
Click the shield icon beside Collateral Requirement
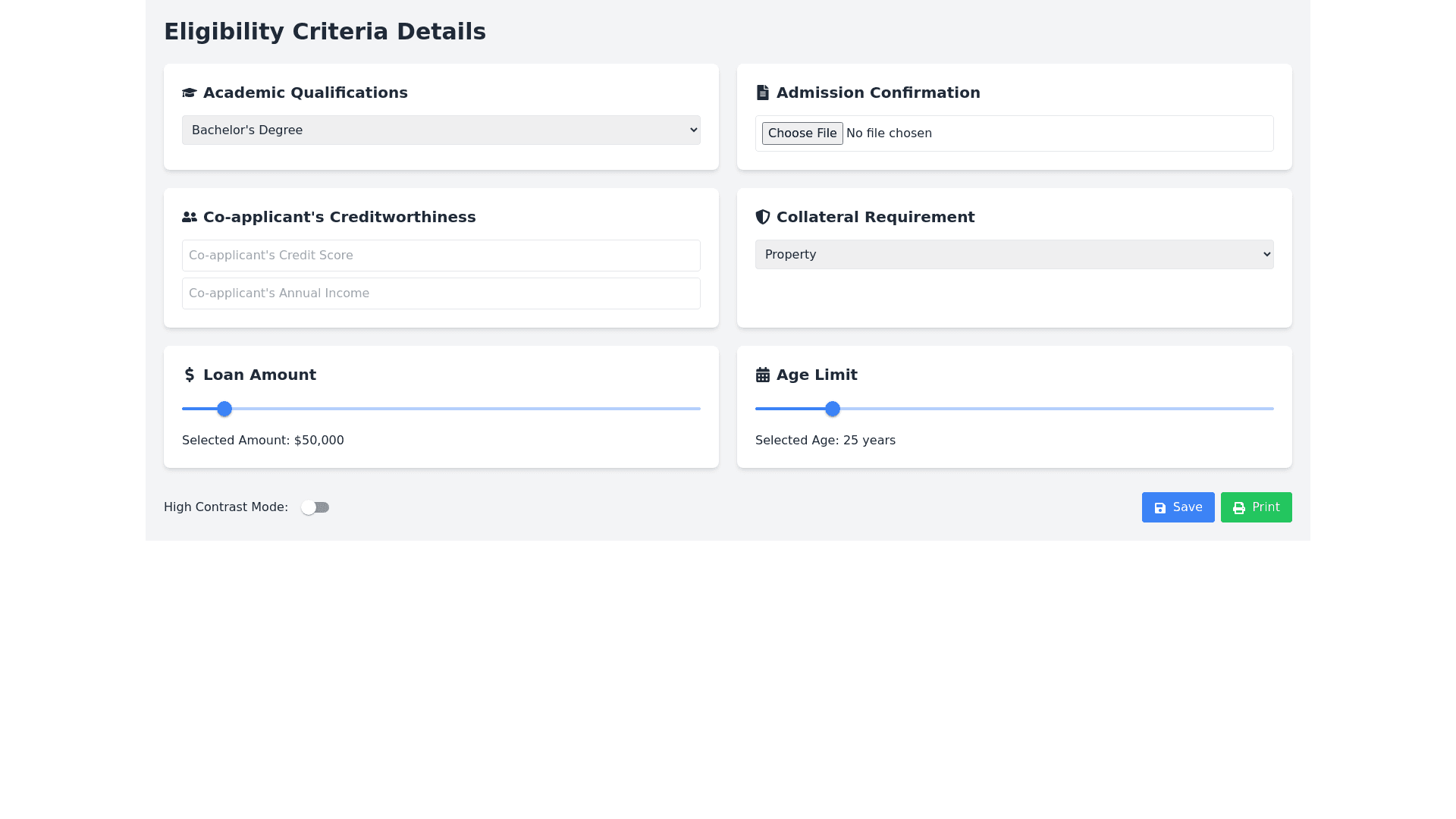(763, 217)
